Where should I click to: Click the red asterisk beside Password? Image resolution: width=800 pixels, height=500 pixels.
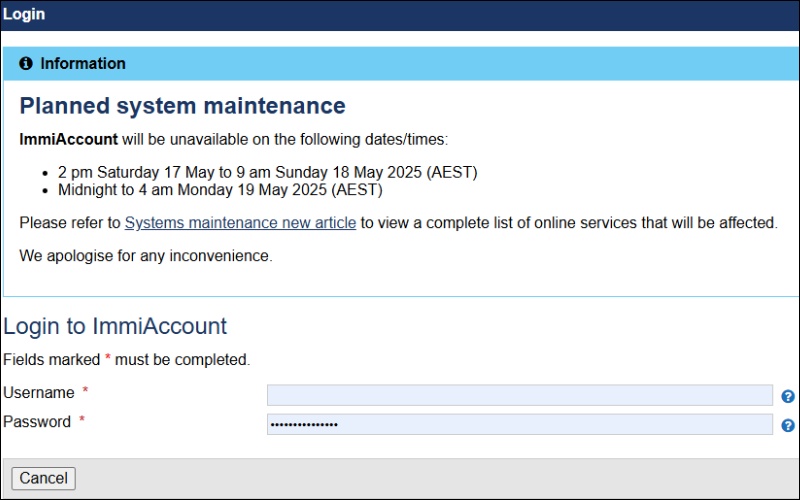click(82, 421)
